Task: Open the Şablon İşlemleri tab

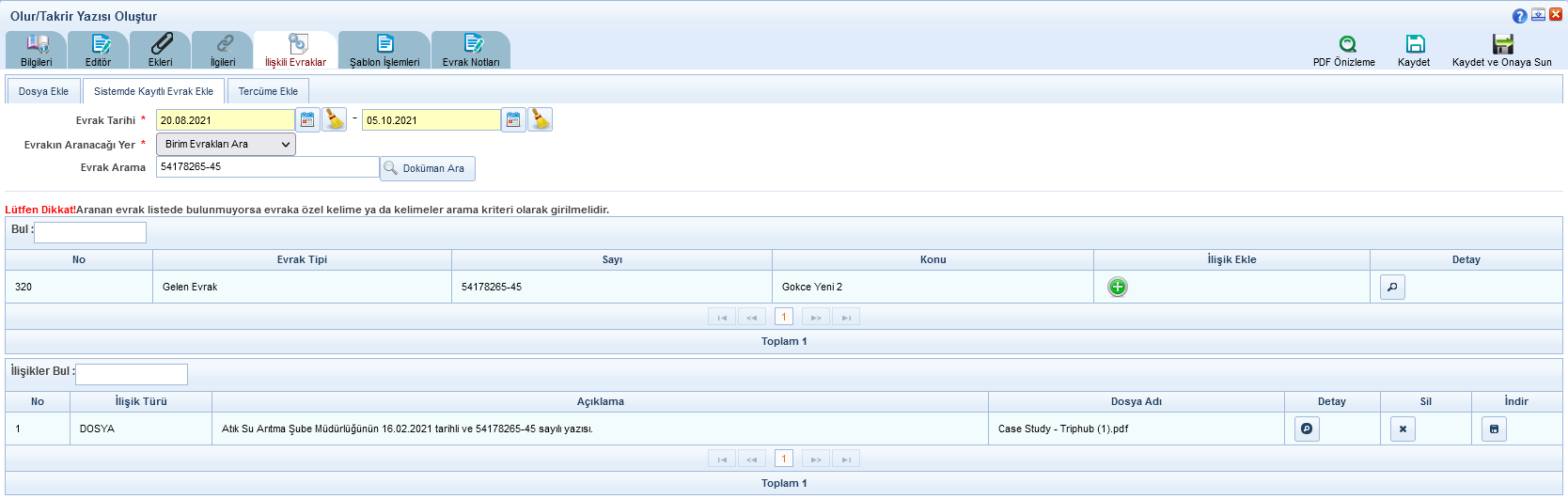Action: pyautogui.click(x=384, y=51)
